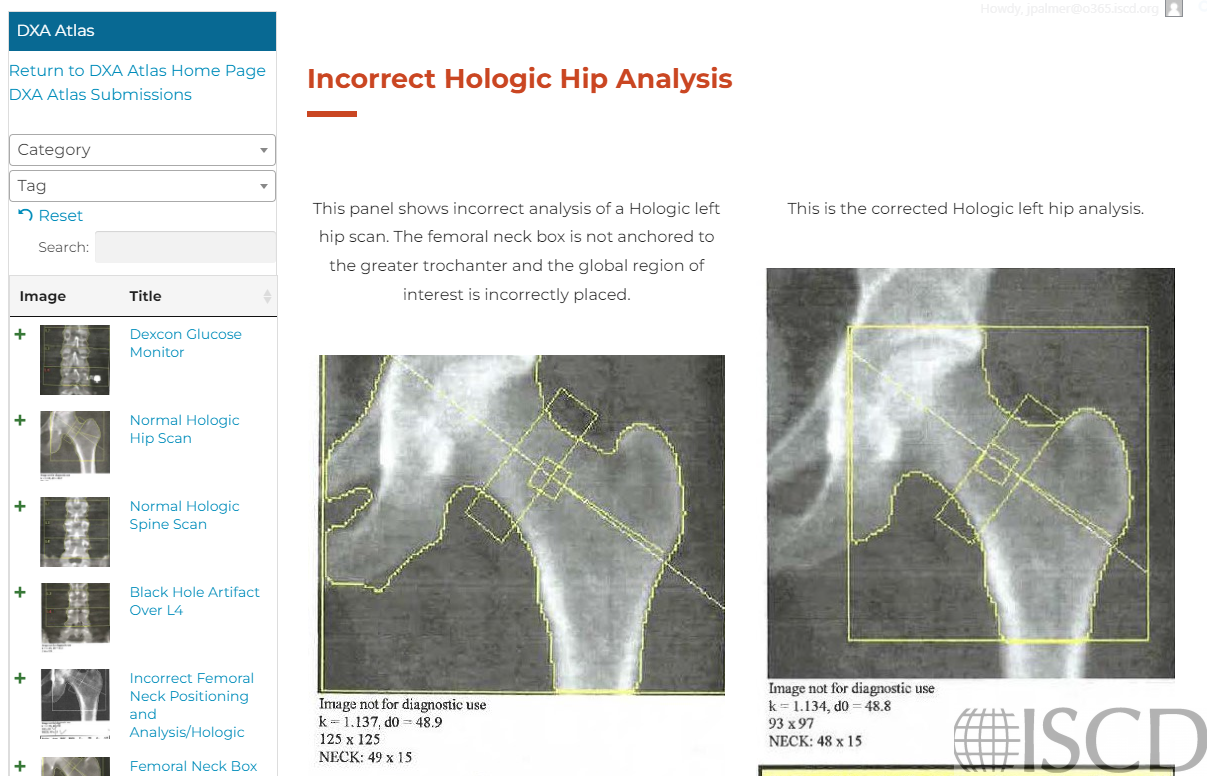Sort table by Title column arrows
1207x776 pixels.
(x=267, y=296)
